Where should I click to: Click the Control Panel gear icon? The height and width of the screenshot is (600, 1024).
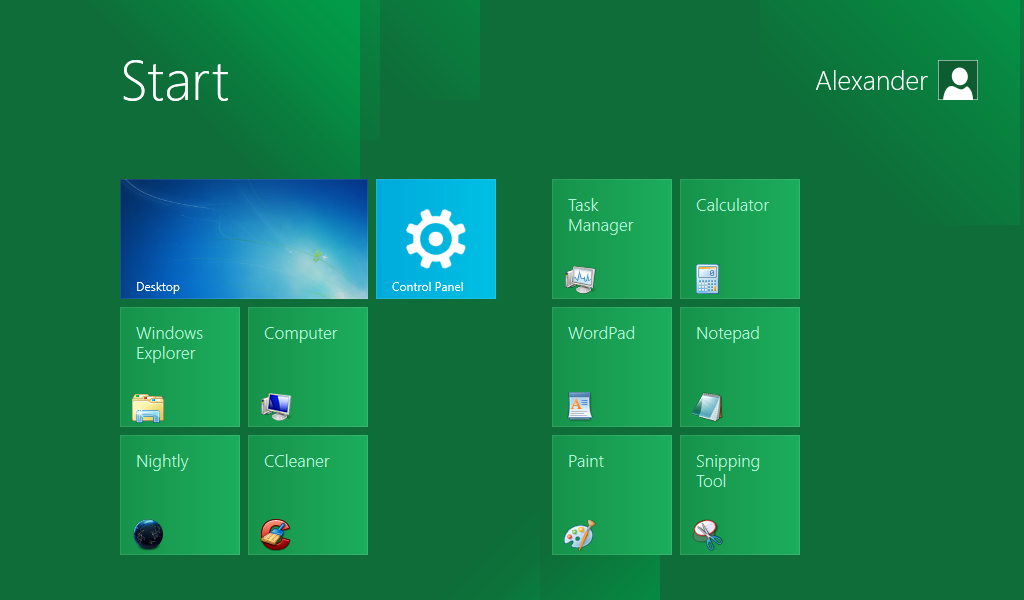coord(436,238)
